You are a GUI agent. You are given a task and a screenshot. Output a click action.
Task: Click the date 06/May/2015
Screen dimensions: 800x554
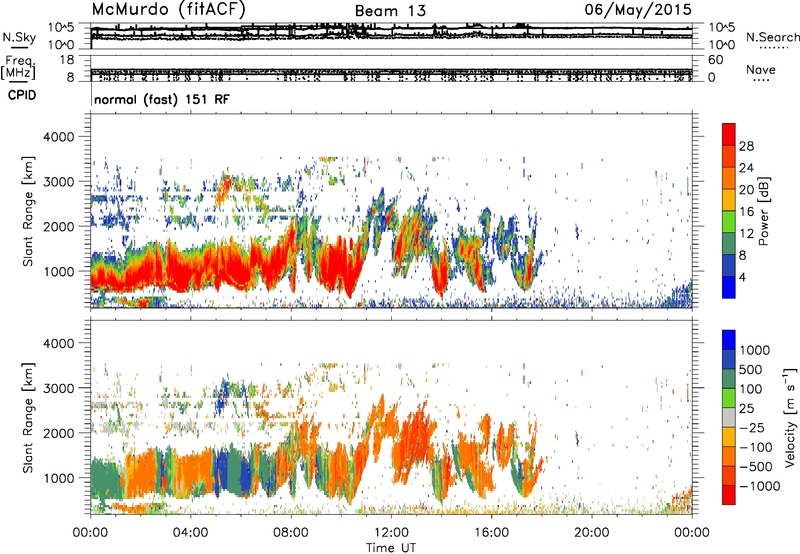click(638, 10)
